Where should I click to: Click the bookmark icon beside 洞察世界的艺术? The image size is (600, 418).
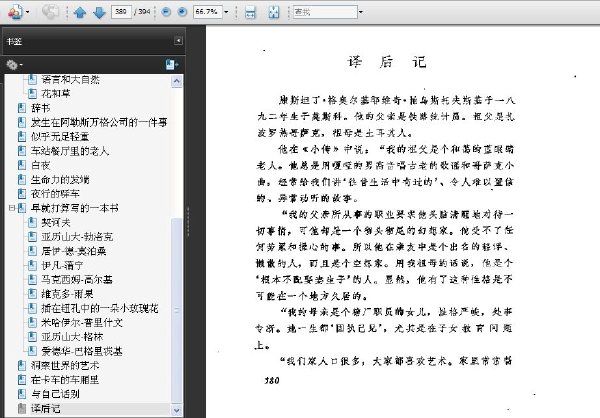pyautogui.click(x=22, y=366)
